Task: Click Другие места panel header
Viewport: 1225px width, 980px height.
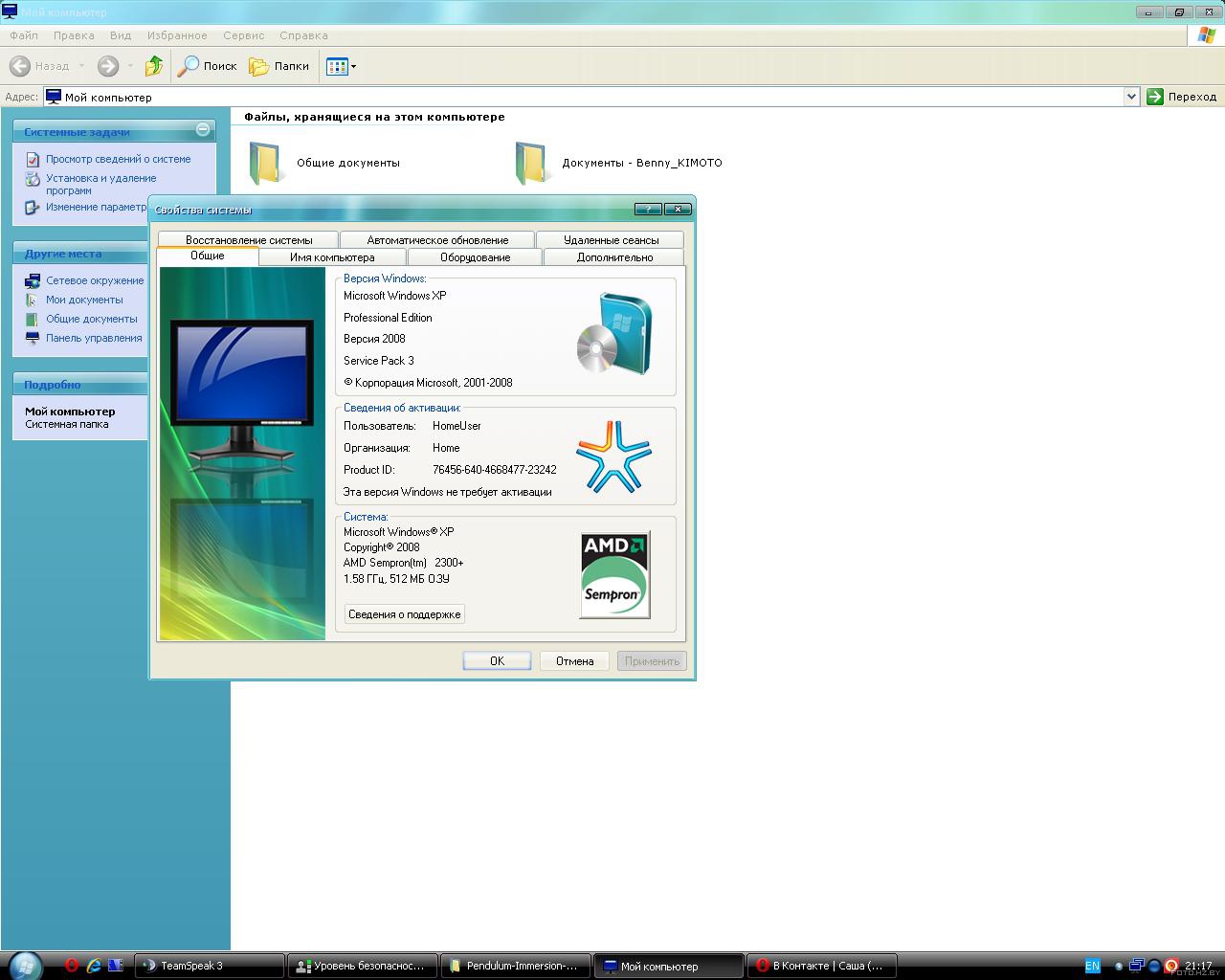Action: pyautogui.click(x=80, y=254)
